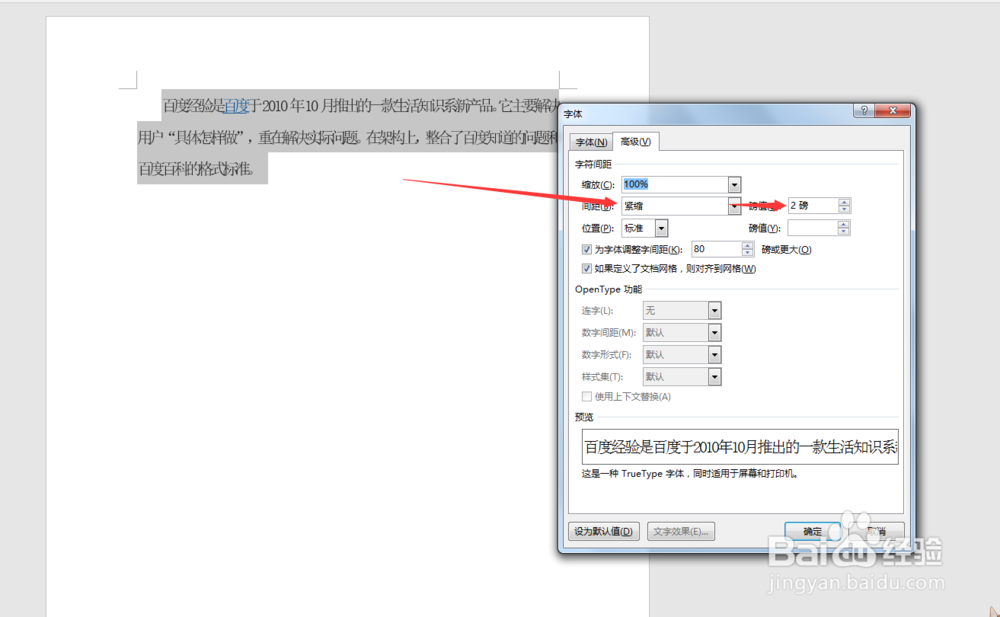Open the 位置 position dropdown
The image size is (1000, 617).
[x=661, y=228]
